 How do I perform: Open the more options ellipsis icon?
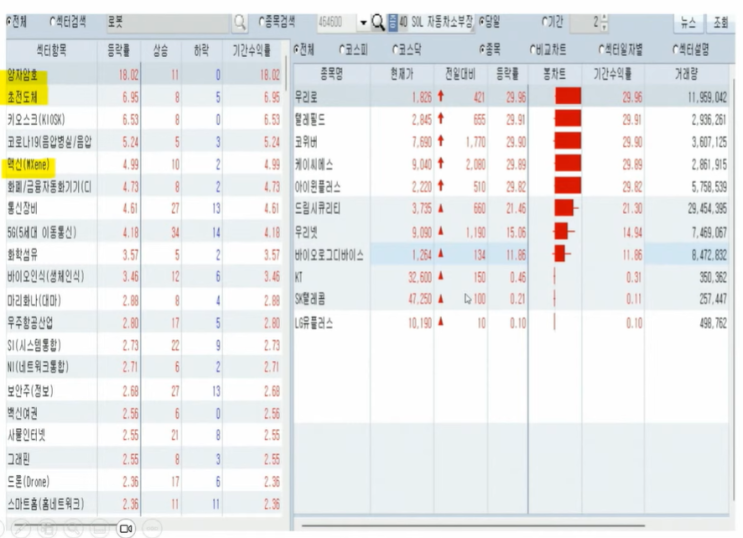(152, 529)
